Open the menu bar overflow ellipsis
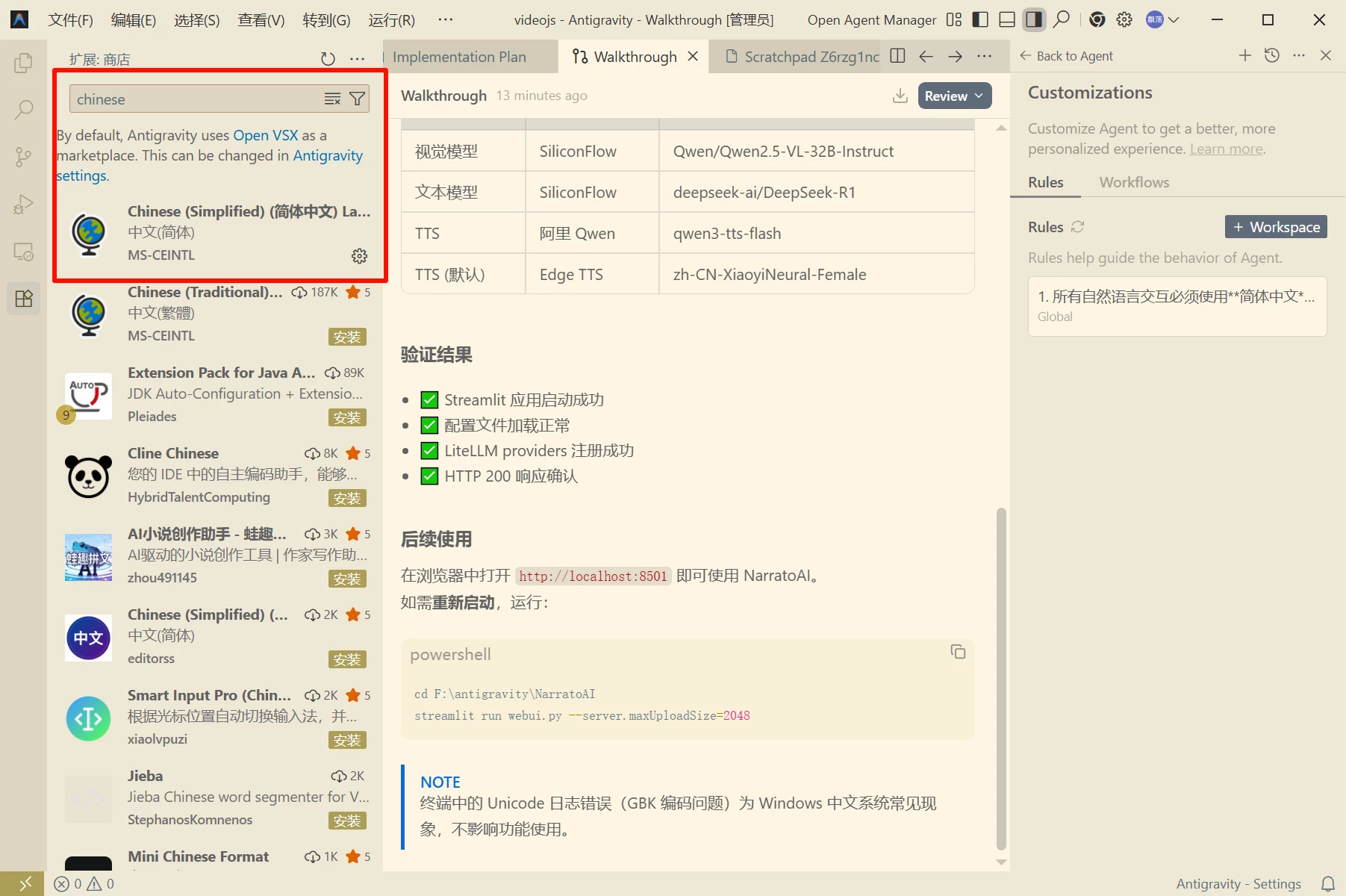The width and height of the screenshot is (1346, 896). click(446, 19)
